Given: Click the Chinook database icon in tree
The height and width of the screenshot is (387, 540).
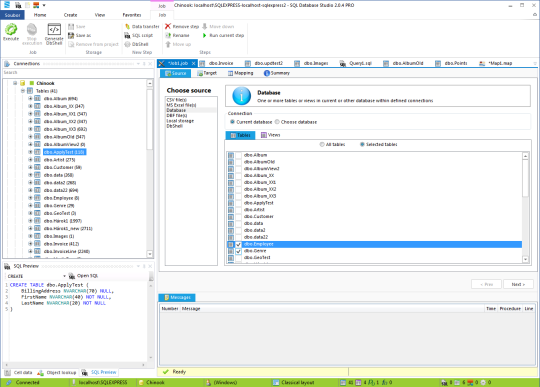Looking at the screenshot, I should pos(23,83).
